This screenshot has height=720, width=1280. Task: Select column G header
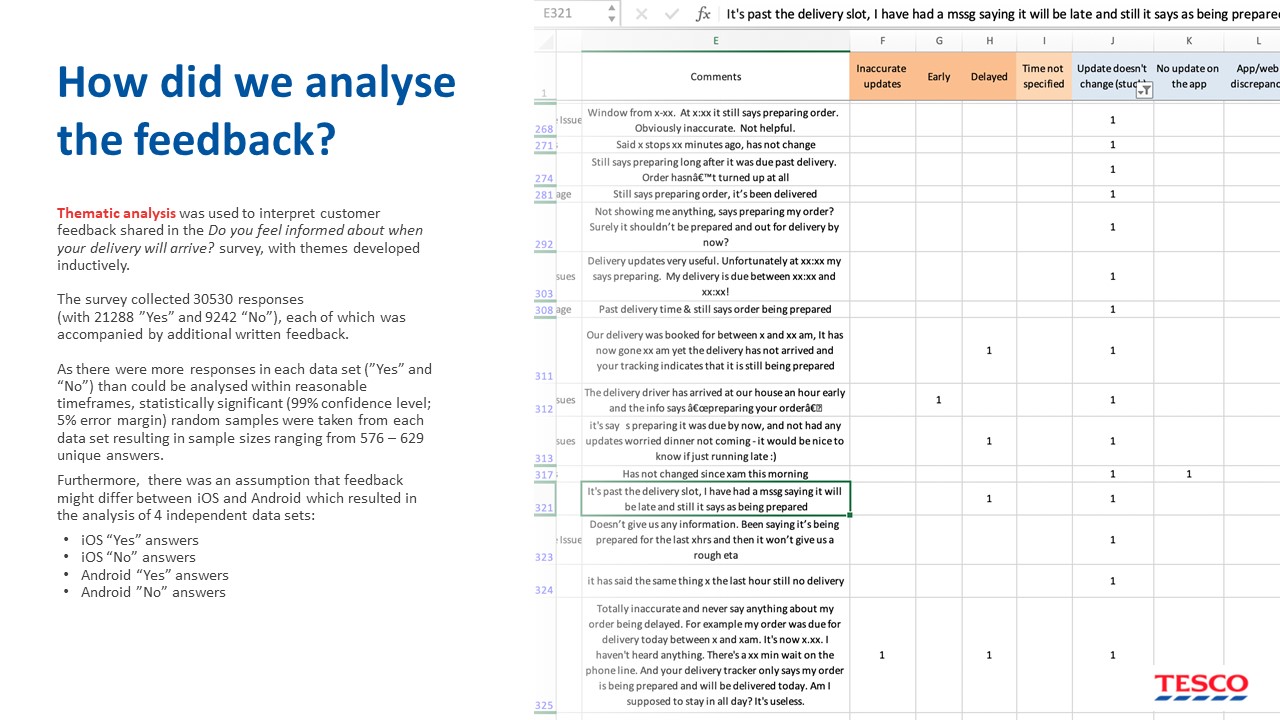coord(939,41)
